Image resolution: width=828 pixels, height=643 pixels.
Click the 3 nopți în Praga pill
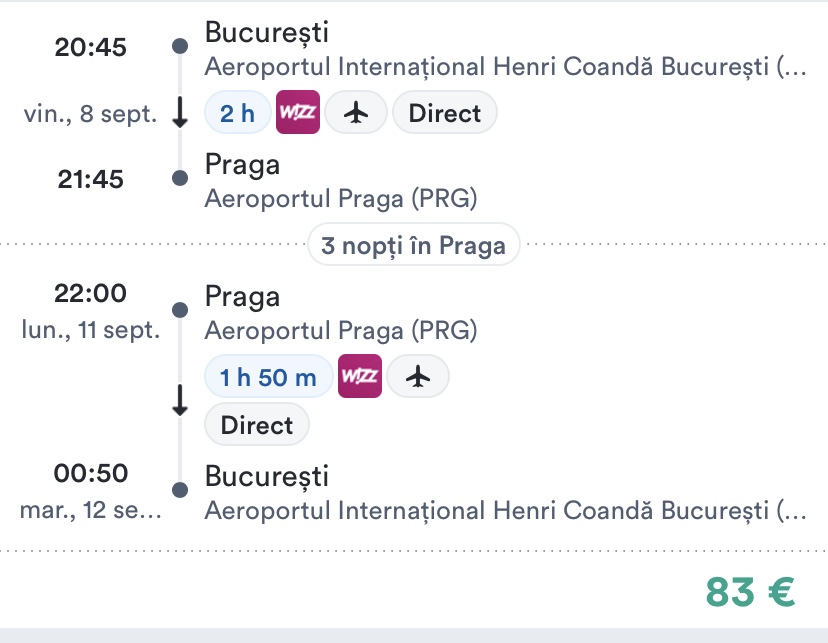tap(414, 244)
